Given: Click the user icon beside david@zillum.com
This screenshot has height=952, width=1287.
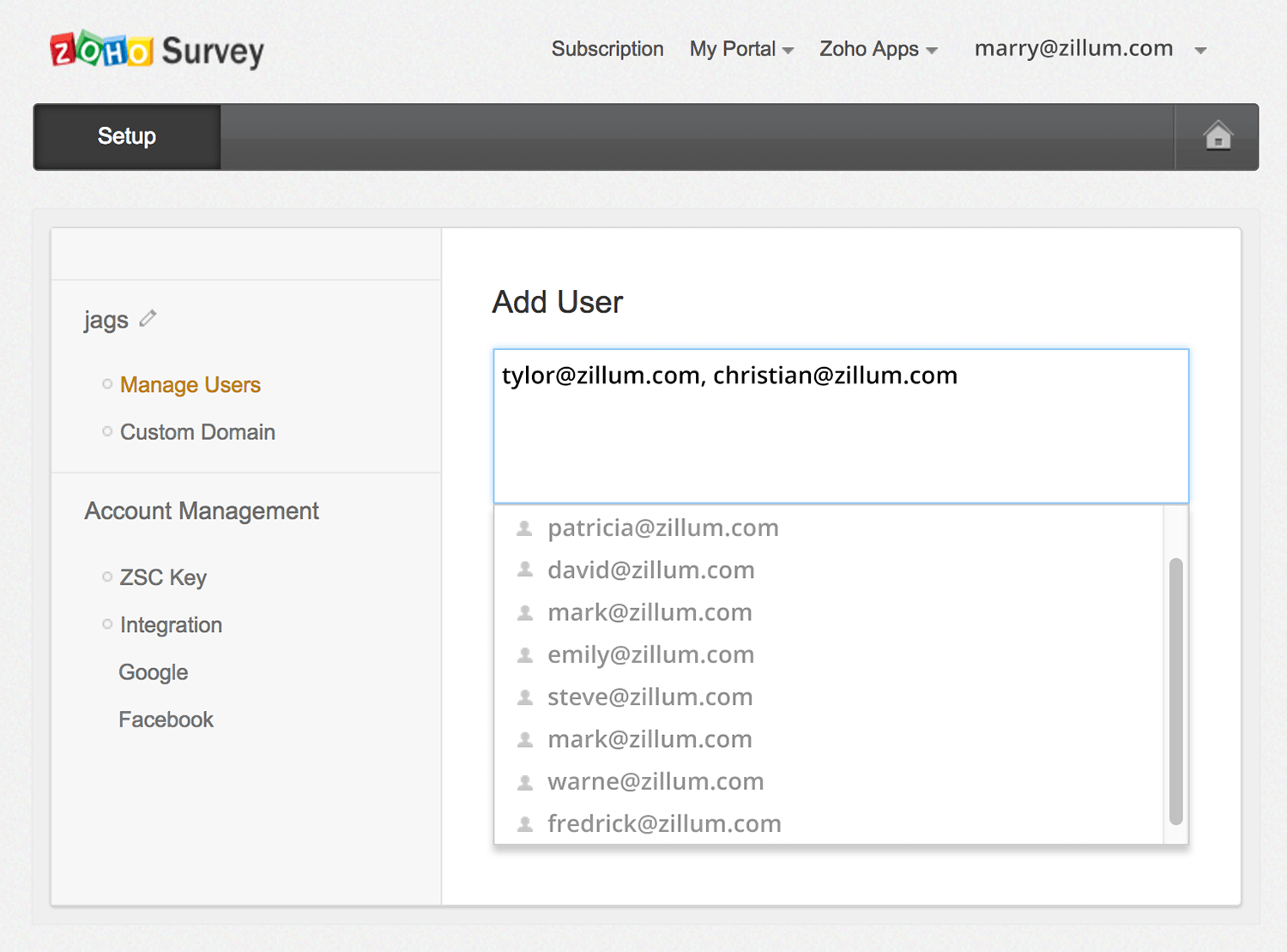Looking at the screenshot, I should pyautogui.click(x=524, y=569).
